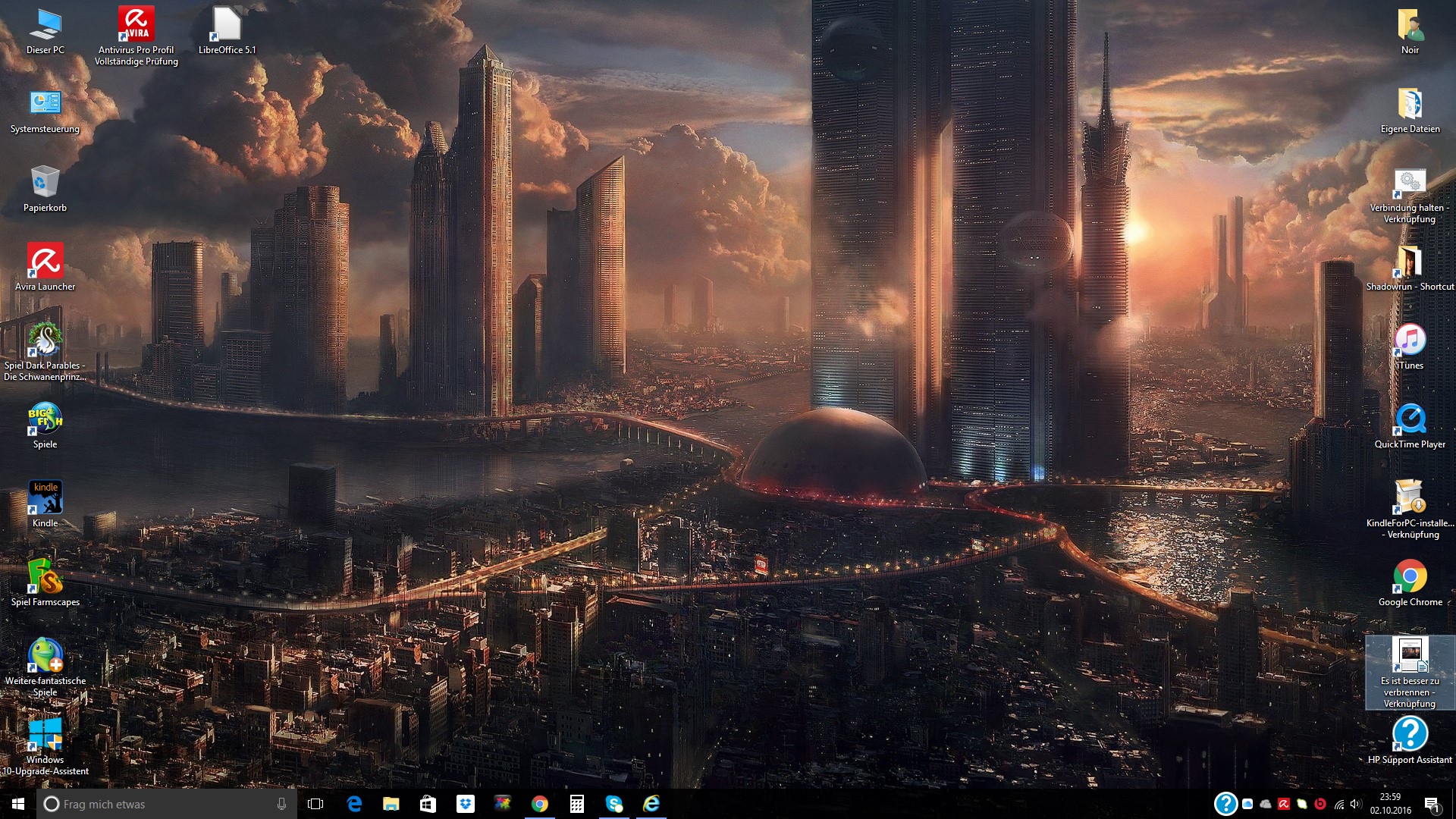Launch the calculator from the taskbar
Image resolution: width=1456 pixels, height=819 pixels.
(x=577, y=804)
